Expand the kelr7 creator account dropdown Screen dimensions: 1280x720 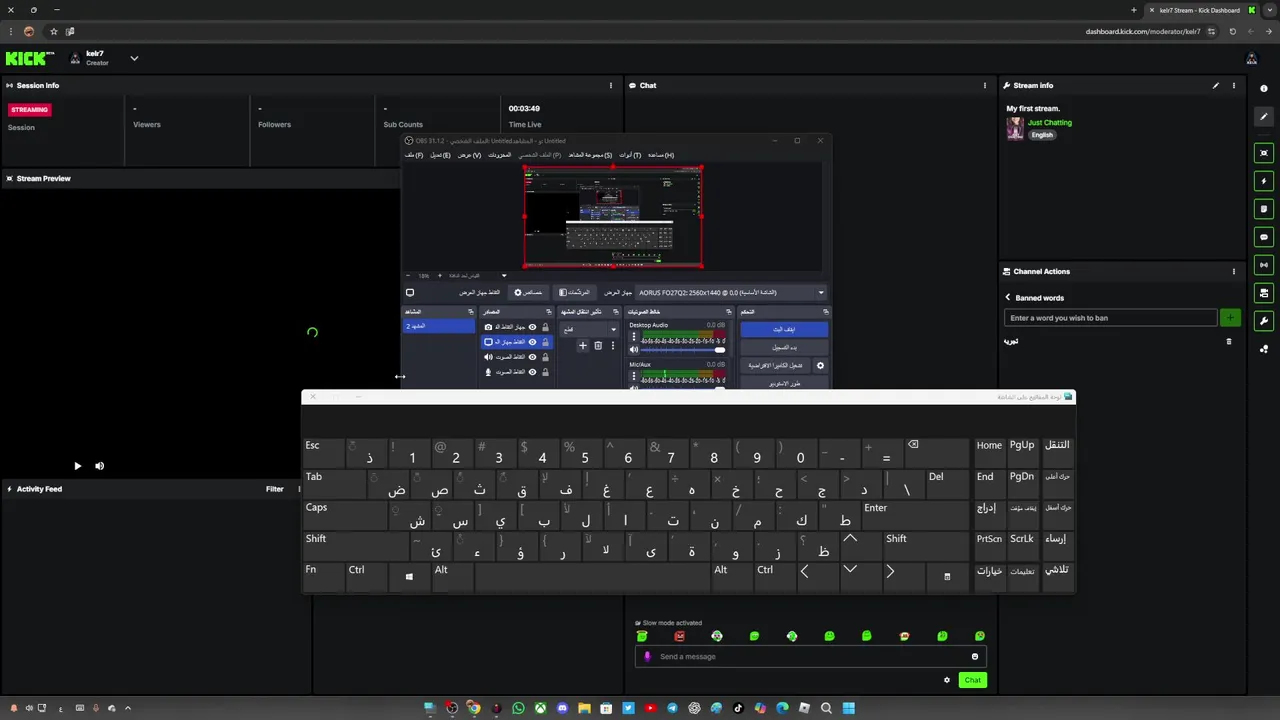pyautogui.click(x=134, y=58)
